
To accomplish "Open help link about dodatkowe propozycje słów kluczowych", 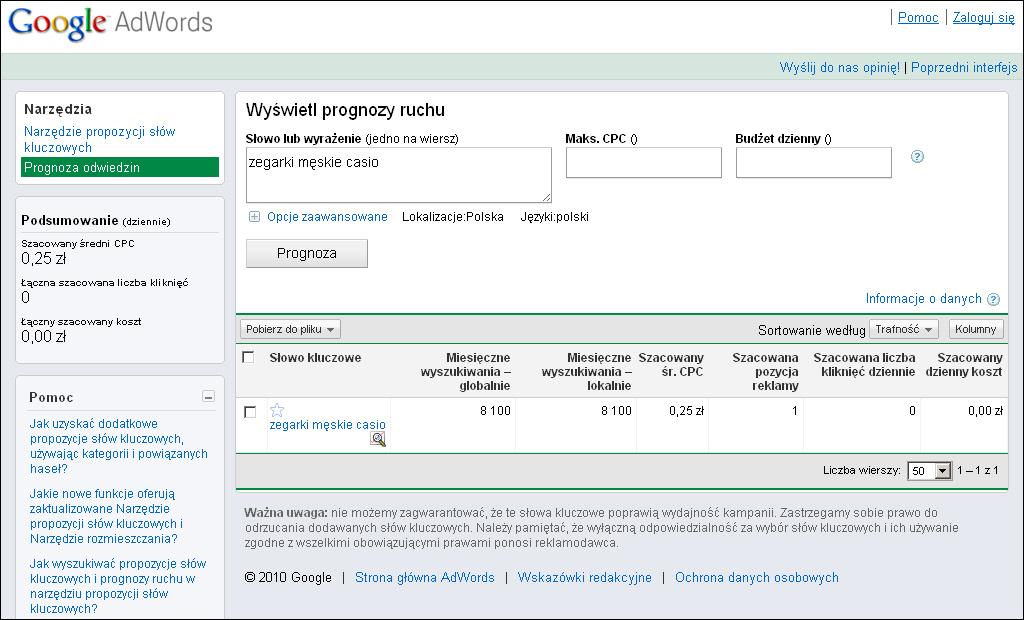I will pyautogui.click(x=119, y=446).
